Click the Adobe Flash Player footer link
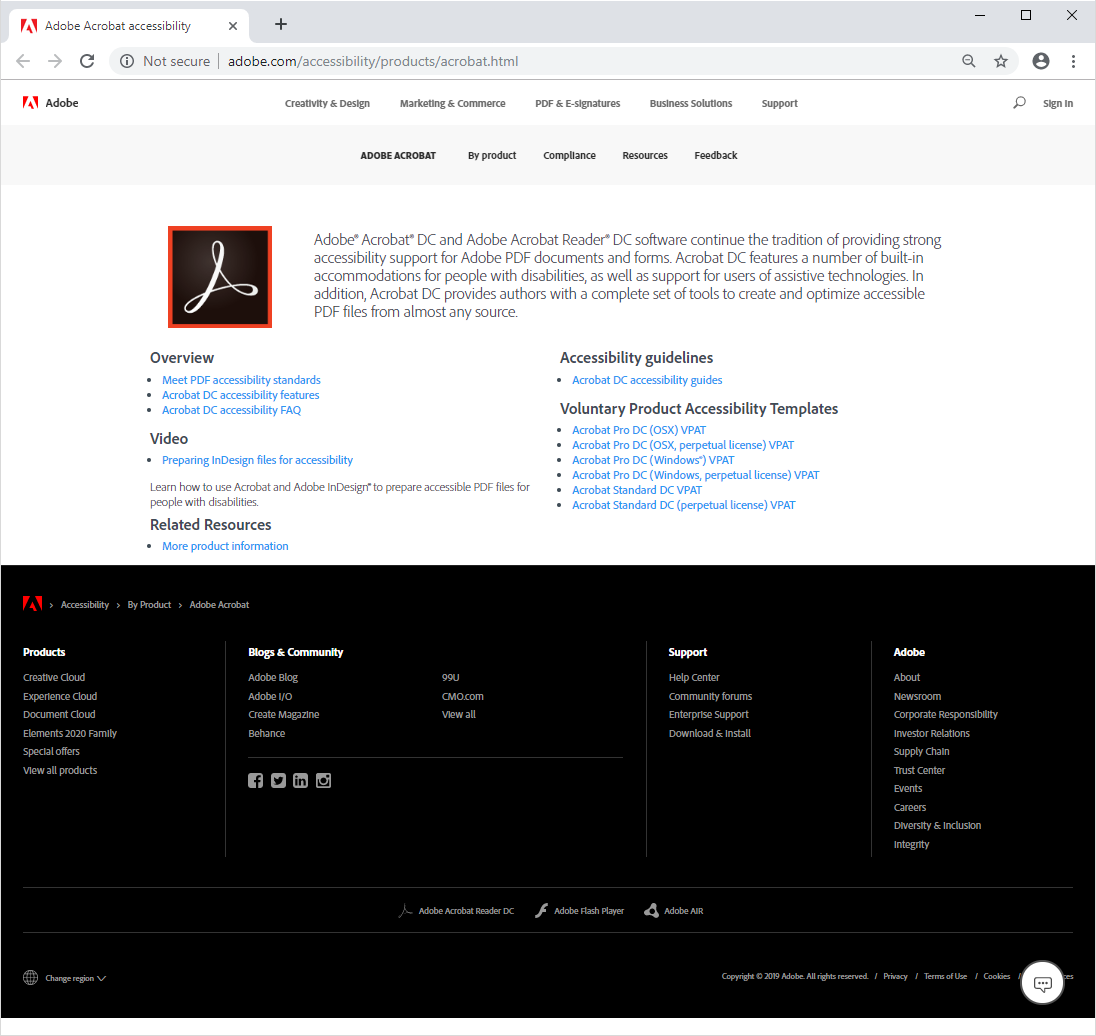 pyautogui.click(x=579, y=911)
